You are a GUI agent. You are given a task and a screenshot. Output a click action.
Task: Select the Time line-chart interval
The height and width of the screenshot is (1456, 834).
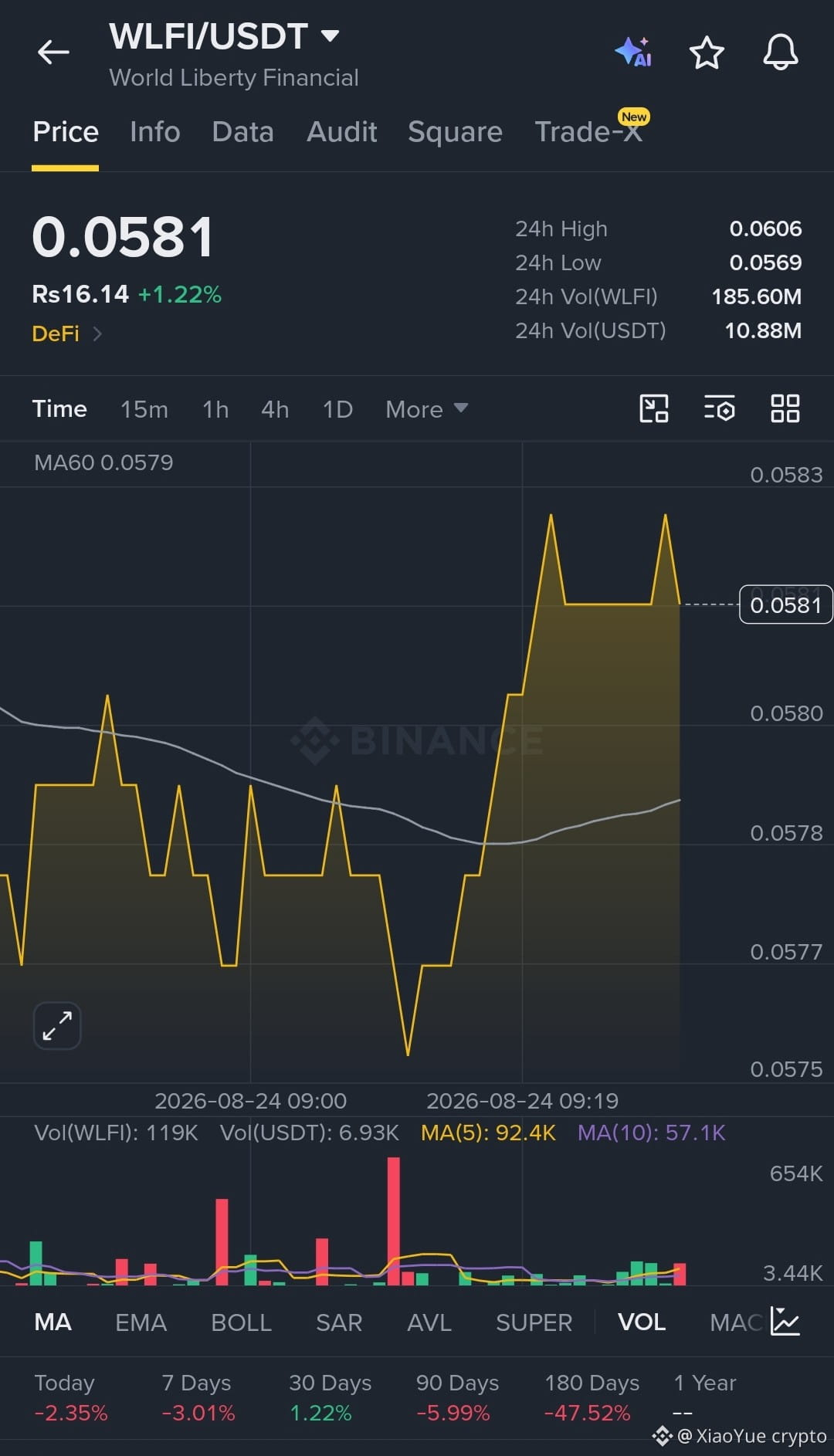(x=59, y=409)
